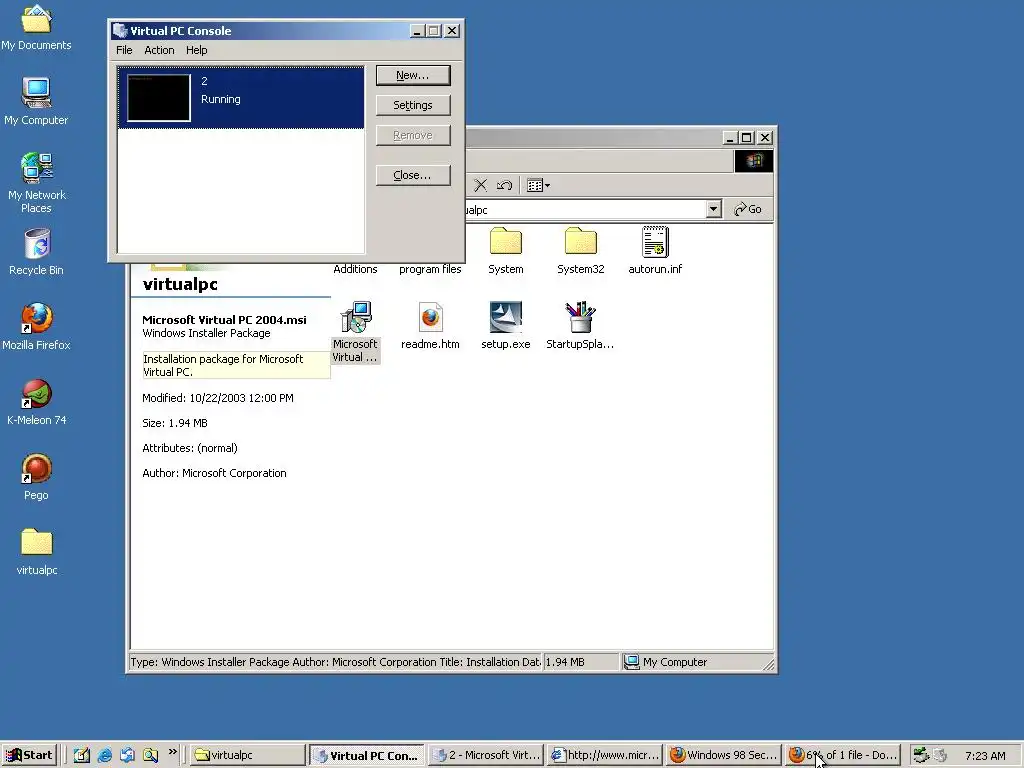This screenshot has width=1024, height=768.
Task: Click the Delete (X) toolbar icon in Explorer
Action: (480, 185)
